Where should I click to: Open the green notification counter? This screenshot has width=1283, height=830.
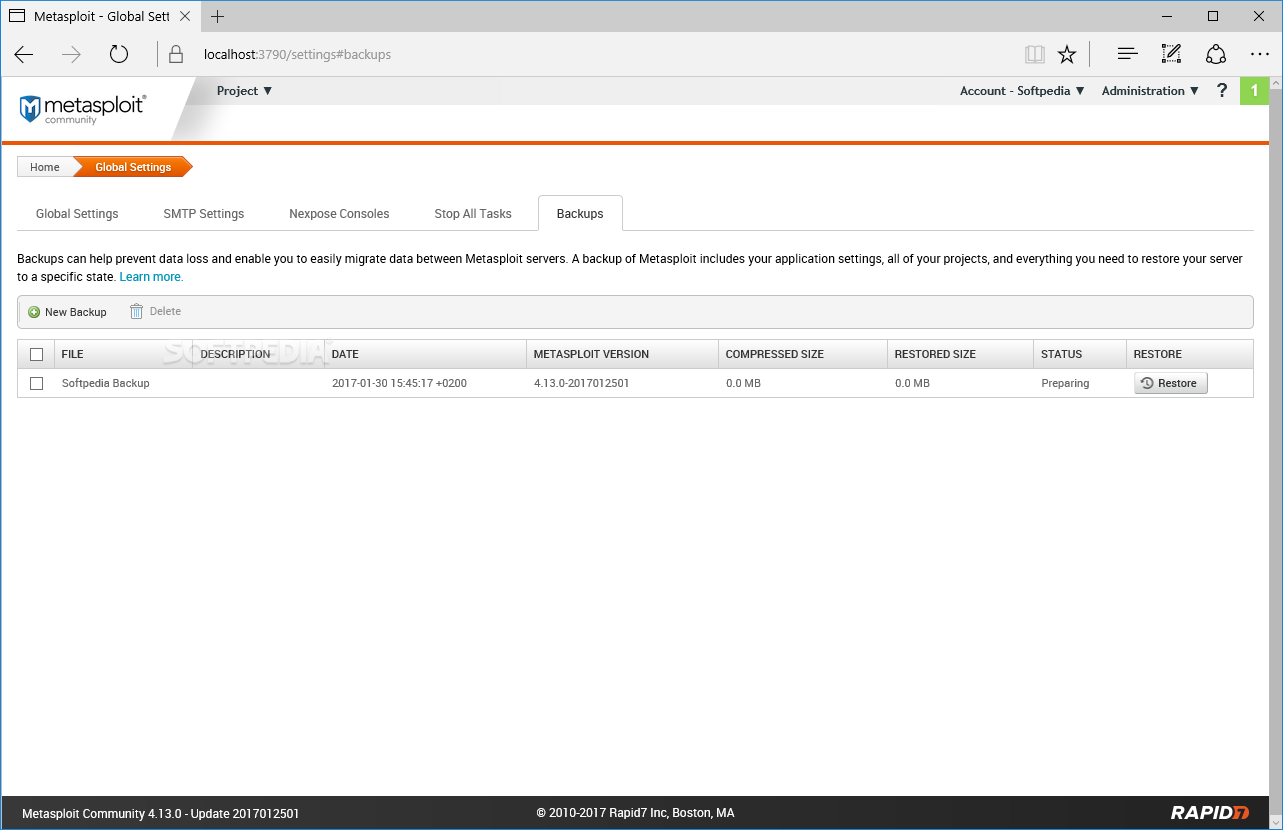1254,91
